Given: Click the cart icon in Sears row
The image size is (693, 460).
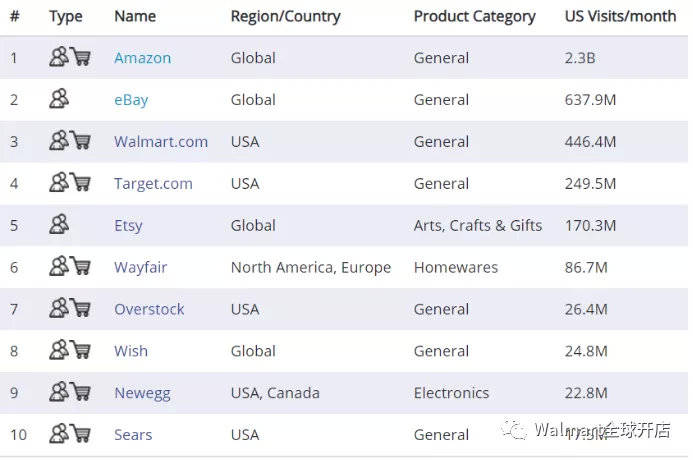Looking at the screenshot, I should pyautogui.click(x=81, y=433).
